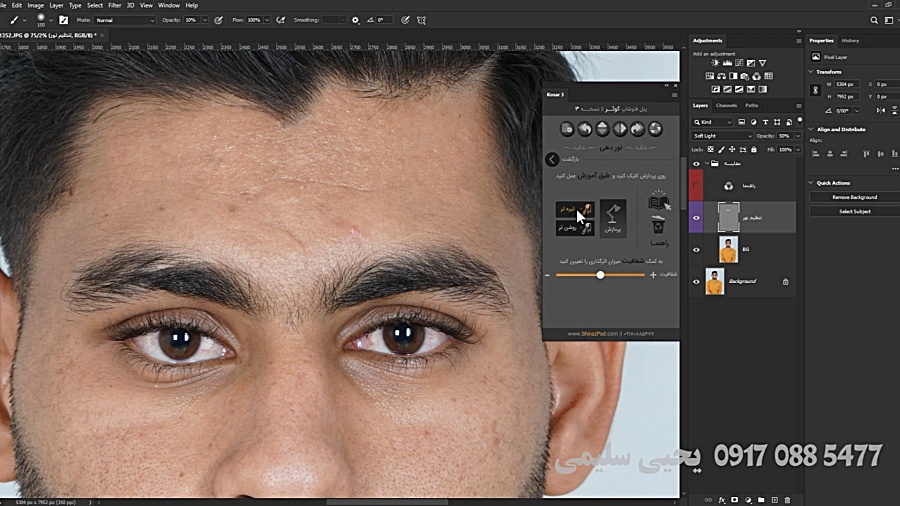The width and height of the screenshot is (900, 506).
Task: Open the Flow dropdown arrow
Action: pos(267,20)
